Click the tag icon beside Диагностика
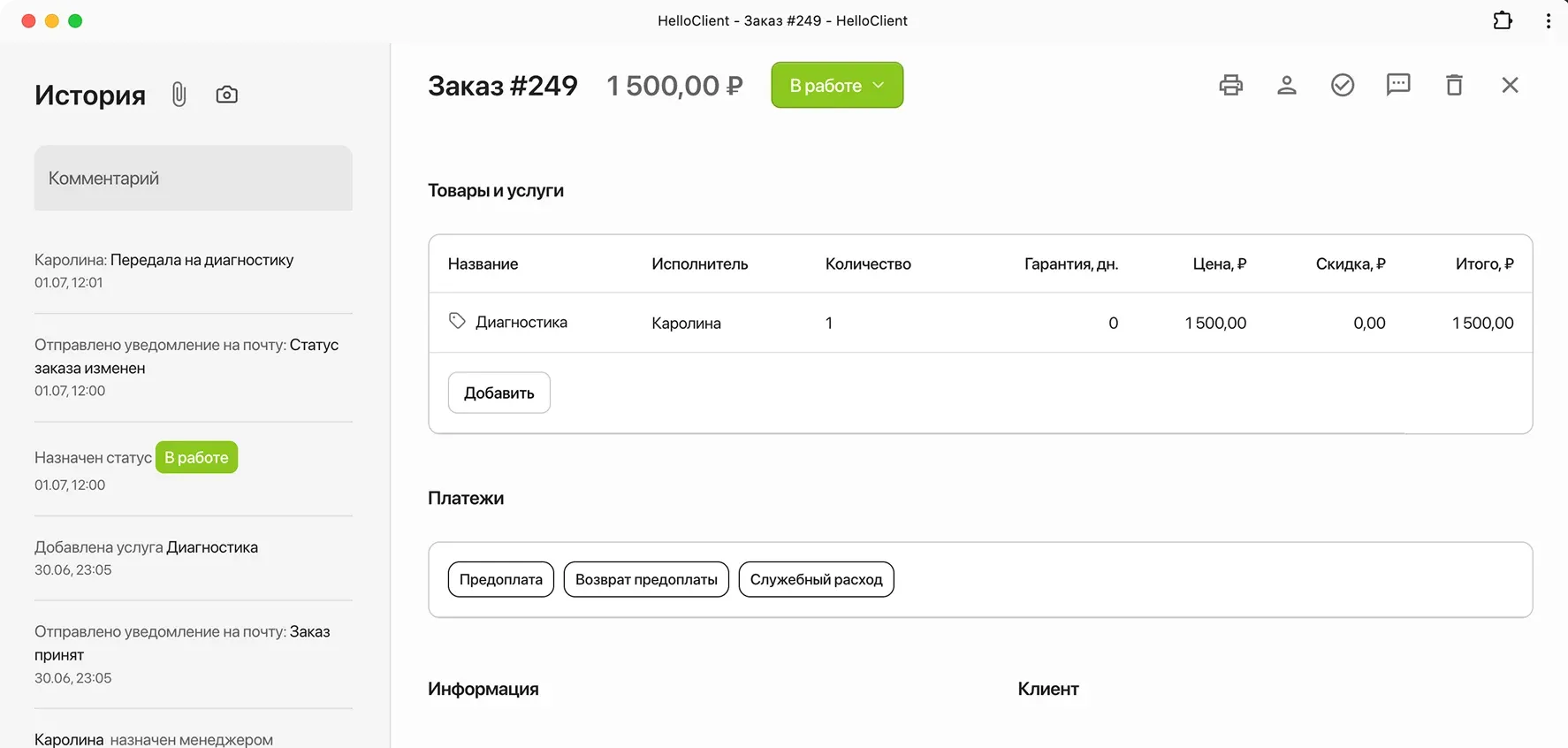The height and width of the screenshot is (748, 1568). click(457, 321)
